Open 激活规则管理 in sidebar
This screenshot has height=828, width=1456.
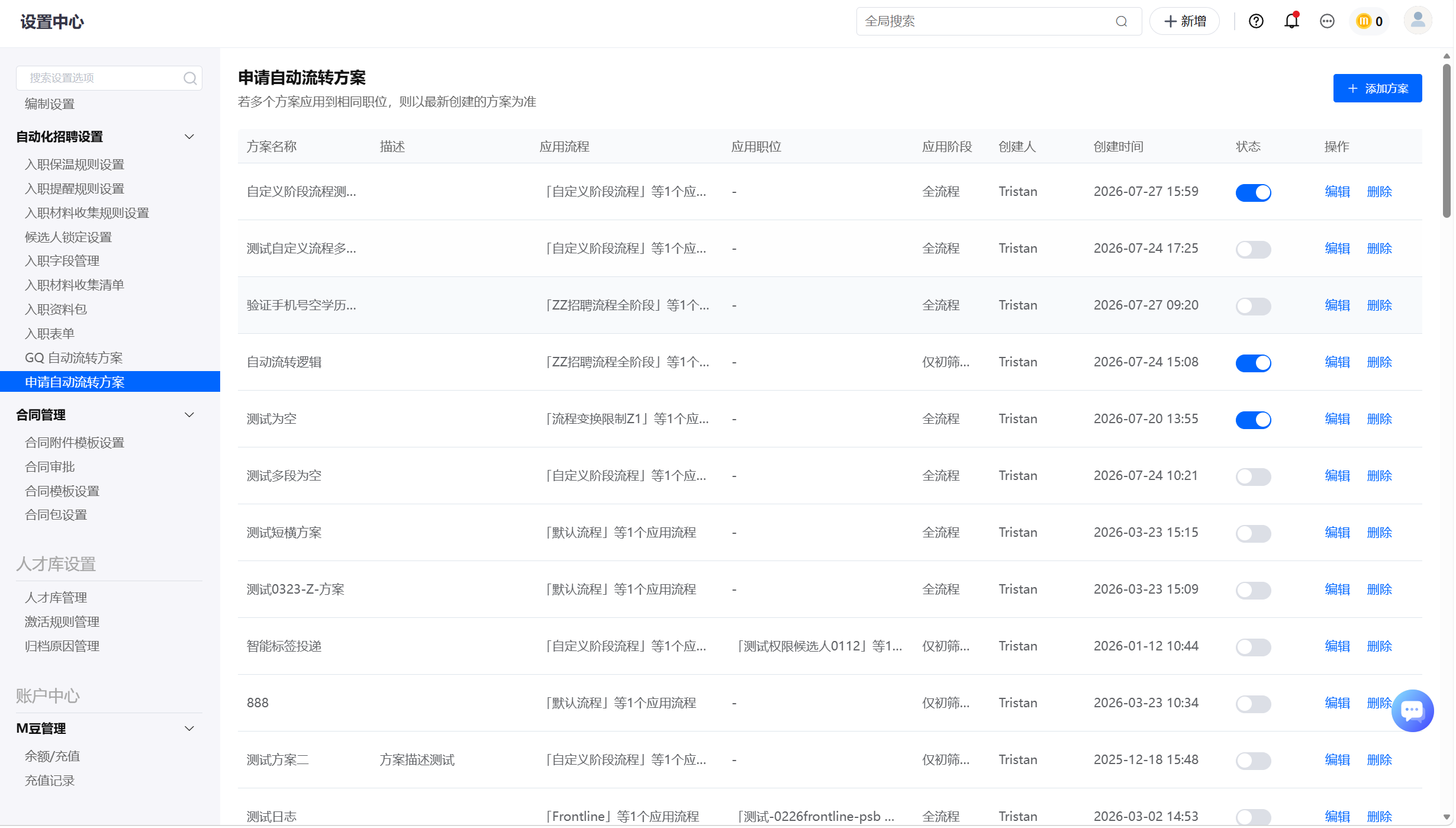tap(62, 622)
